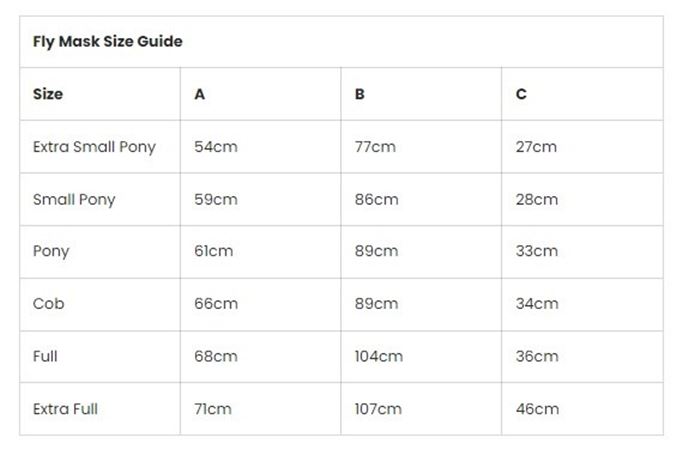Select the 77cm cell
The image size is (682, 455).
point(375,147)
